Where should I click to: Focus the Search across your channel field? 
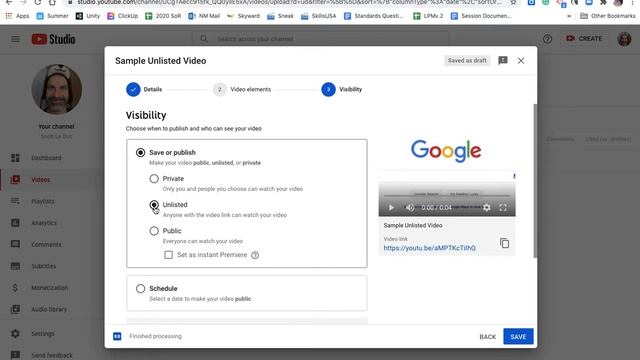tap(320, 39)
